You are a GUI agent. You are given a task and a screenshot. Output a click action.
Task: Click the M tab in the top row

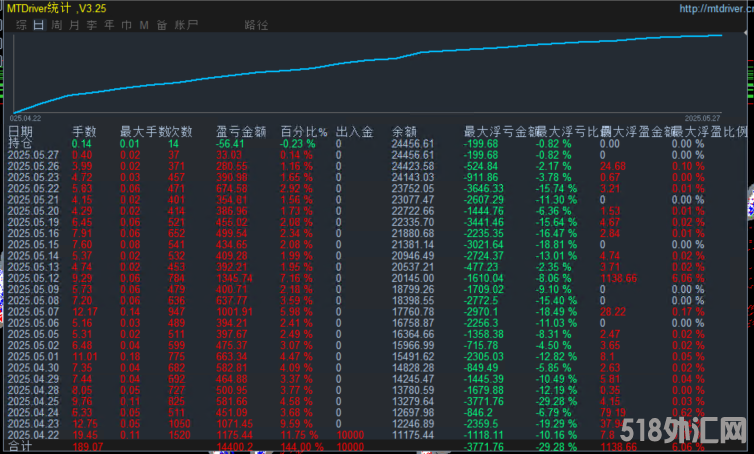coord(144,24)
